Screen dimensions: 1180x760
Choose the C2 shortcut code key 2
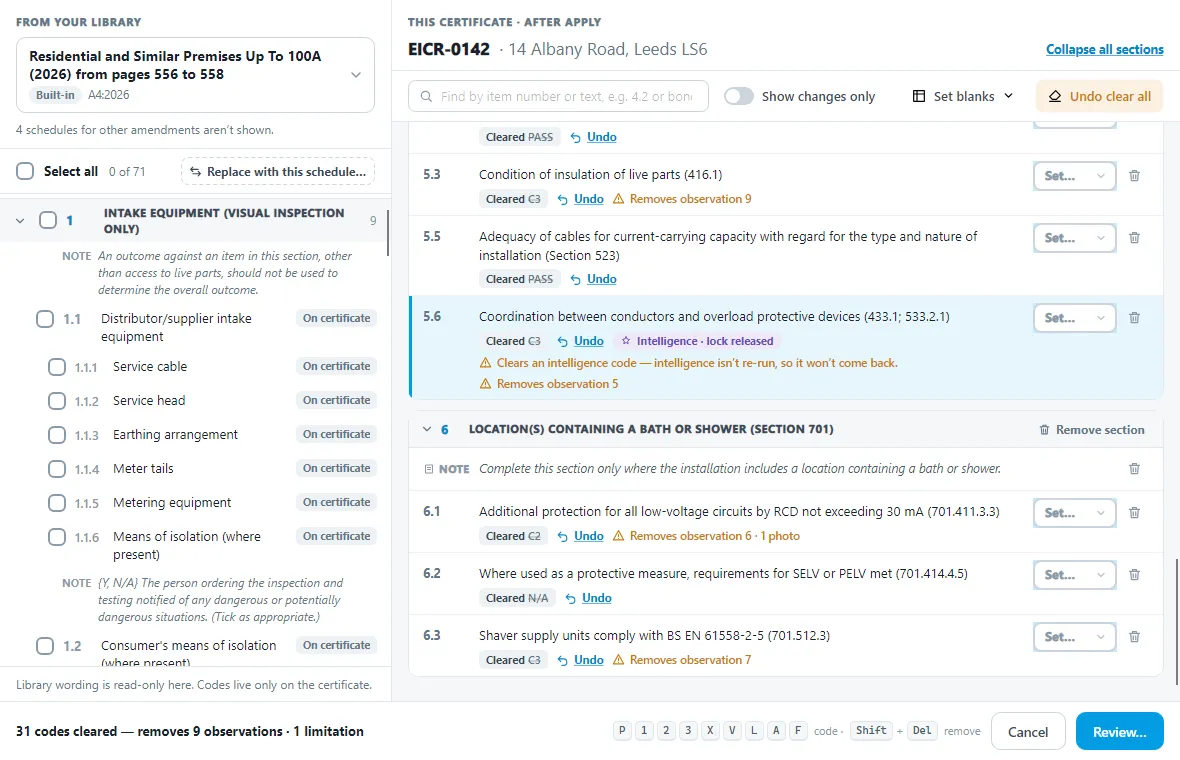[666, 730]
